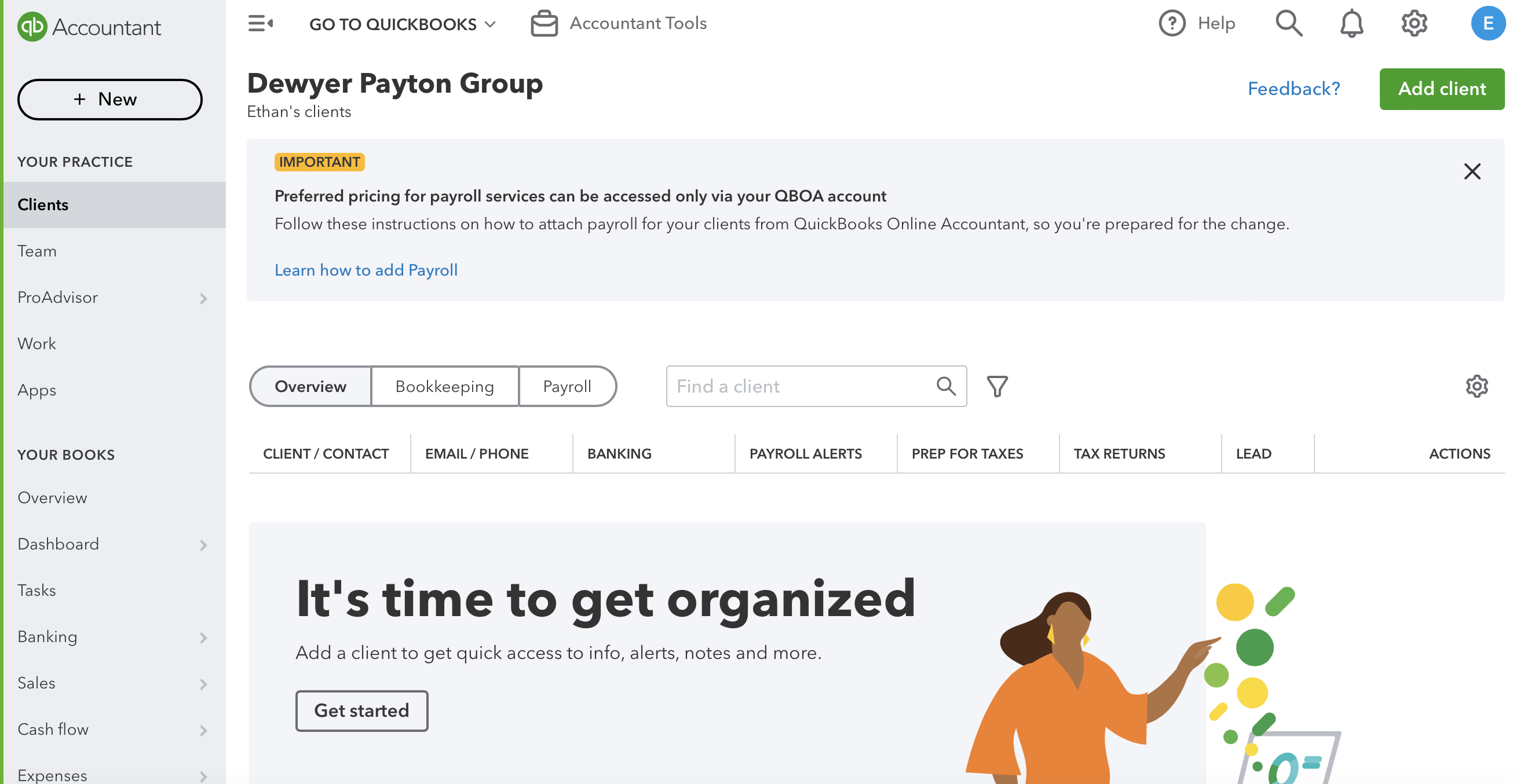Open the notifications bell
This screenshot has width=1520, height=784.
(x=1351, y=24)
